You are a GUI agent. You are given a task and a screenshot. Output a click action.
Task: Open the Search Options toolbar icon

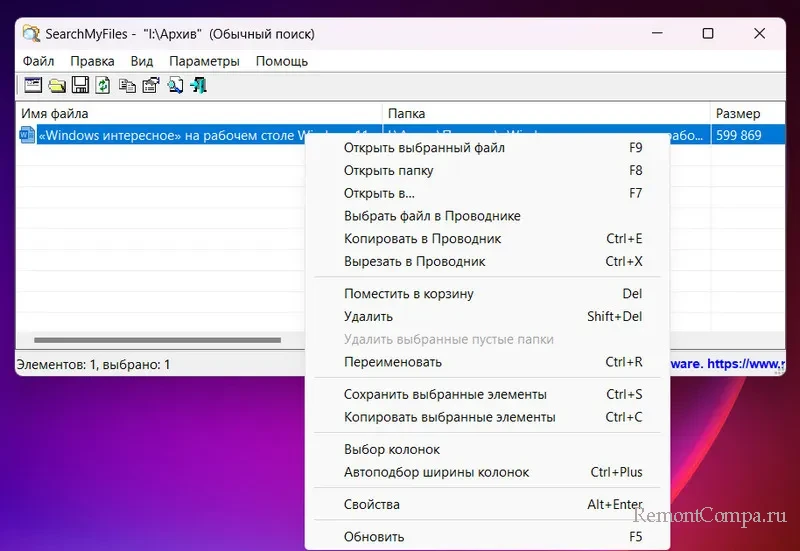32,85
